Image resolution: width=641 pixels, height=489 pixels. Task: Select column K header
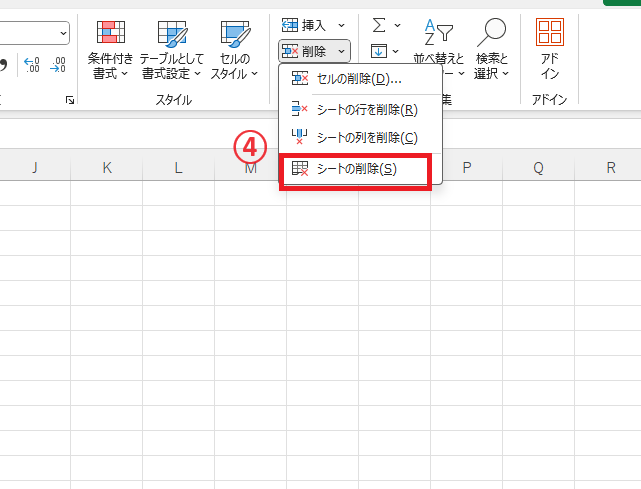pos(107,168)
